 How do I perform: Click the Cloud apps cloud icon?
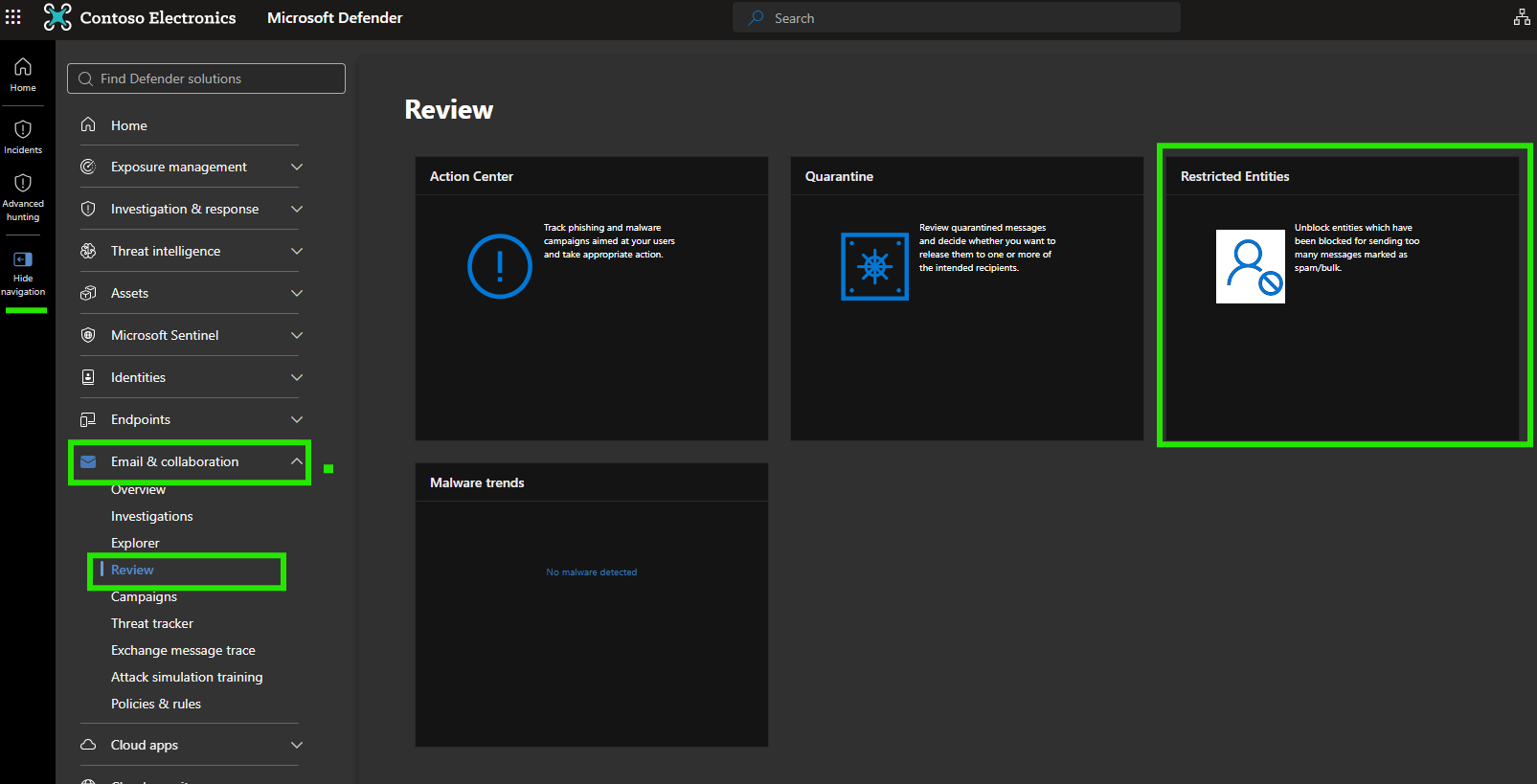(88, 745)
